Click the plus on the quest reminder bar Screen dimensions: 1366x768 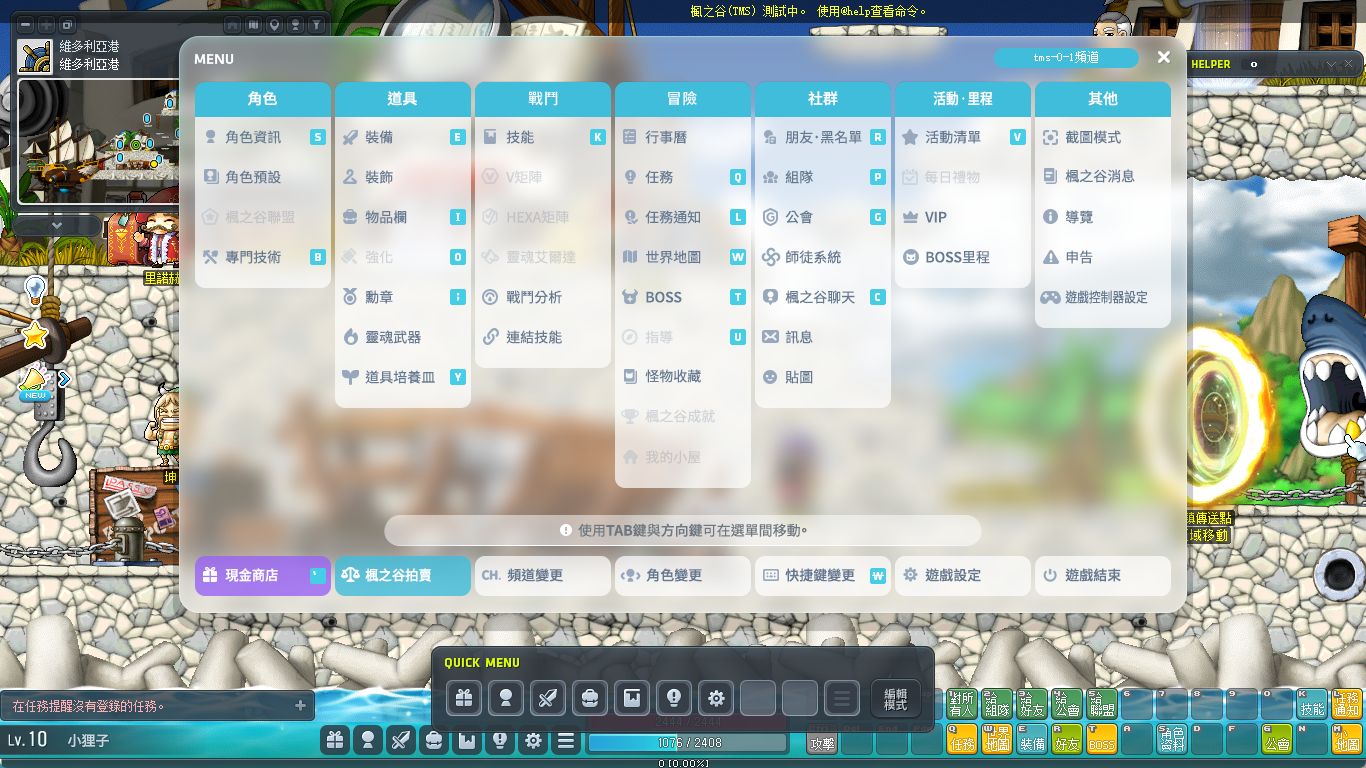[300, 706]
